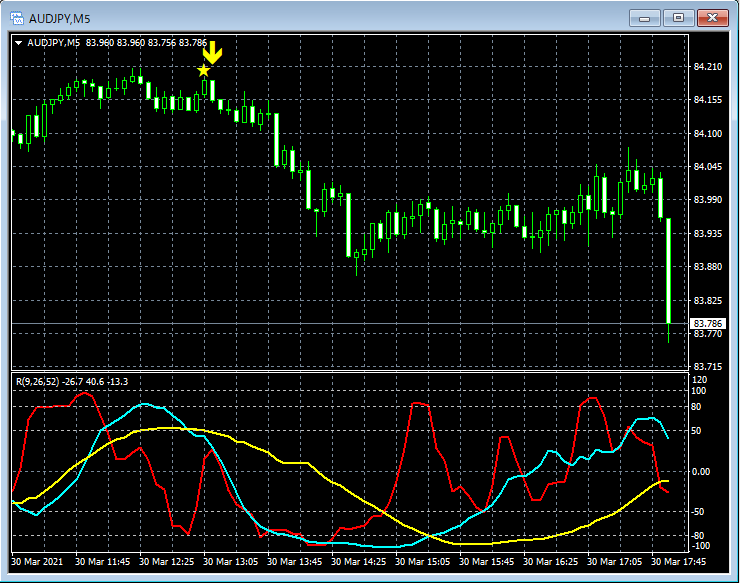Click the indicator scale label 120
The height and width of the screenshot is (583, 741).
click(699, 380)
